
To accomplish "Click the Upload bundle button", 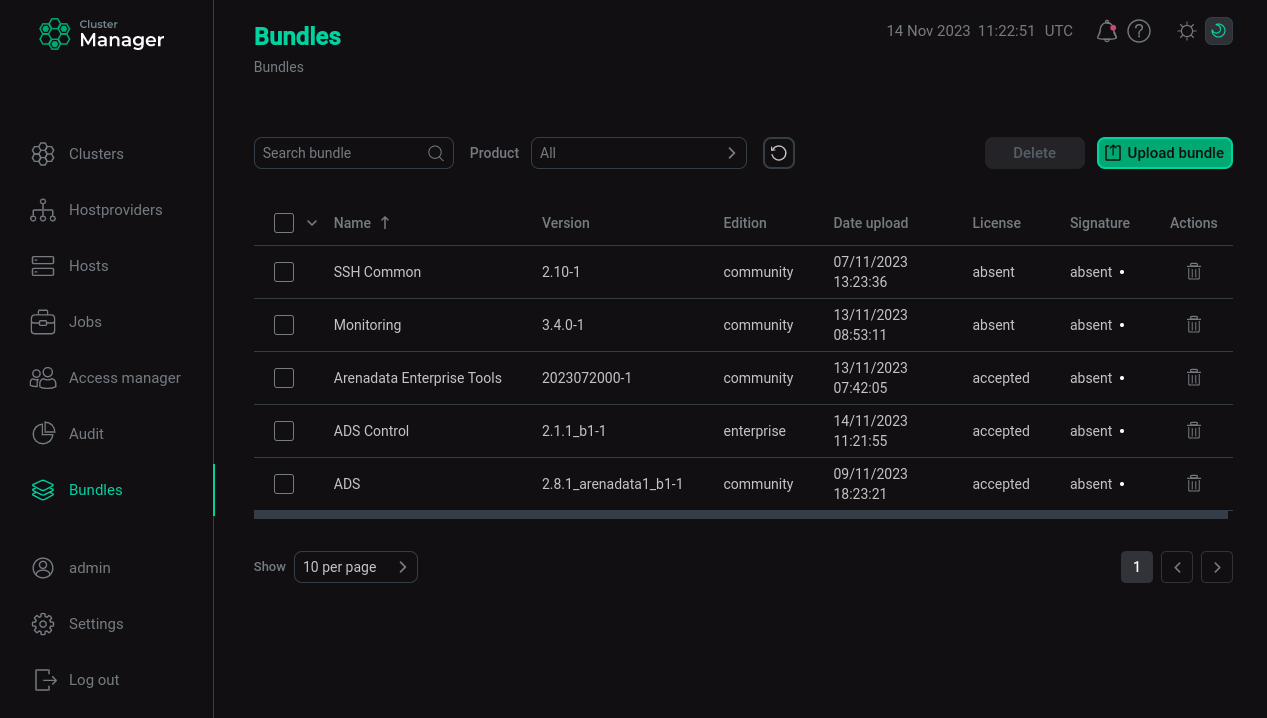I will [1164, 153].
